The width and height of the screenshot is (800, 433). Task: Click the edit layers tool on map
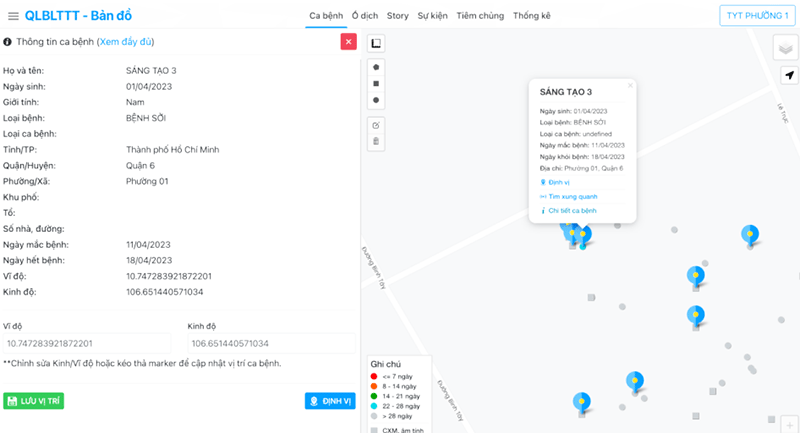(376, 125)
